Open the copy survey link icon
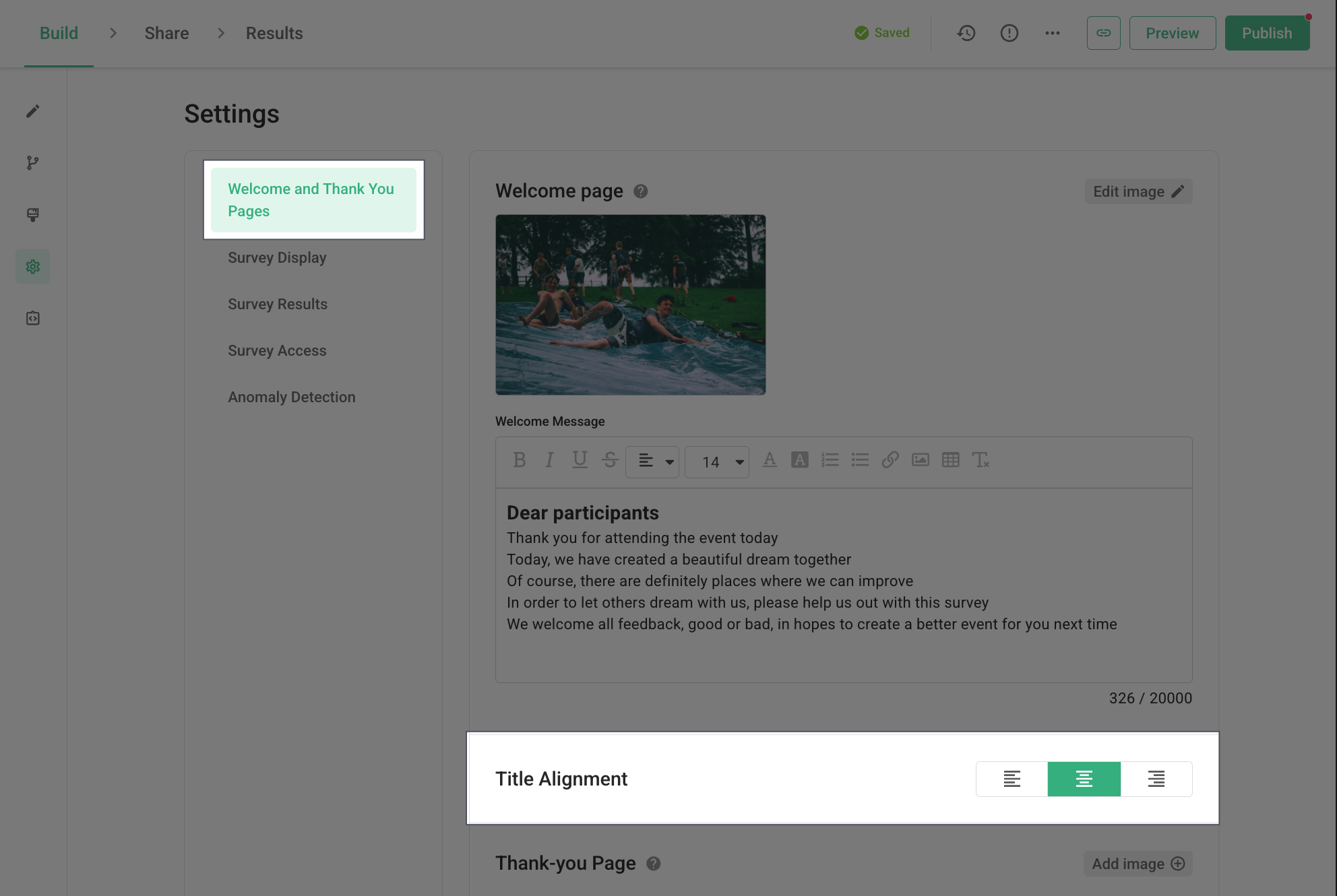Image resolution: width=1337 pixels, height=896 pixels. tap(1103, 32)
